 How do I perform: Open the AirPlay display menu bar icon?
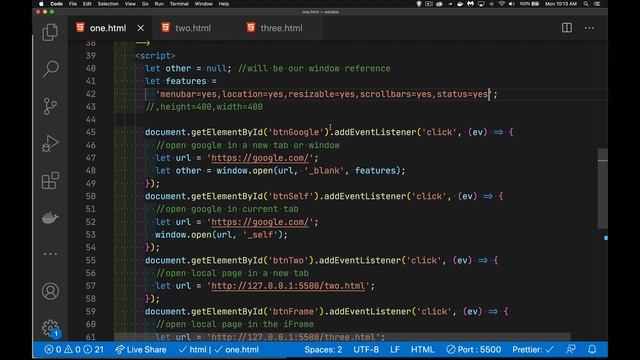481,4
